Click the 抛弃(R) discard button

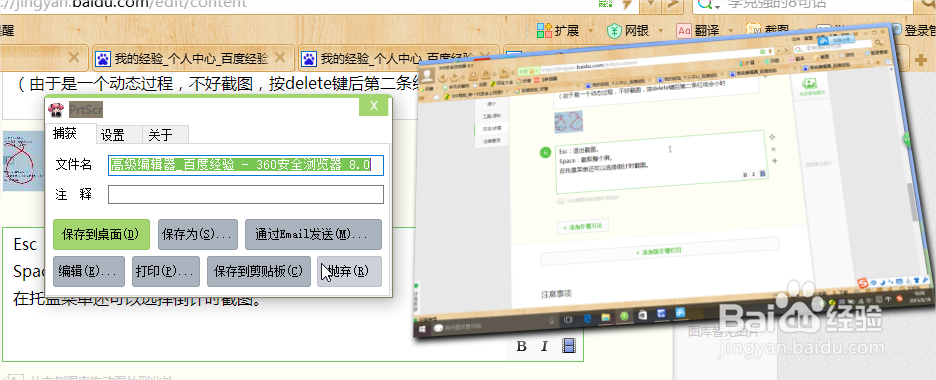click(x=349, y=271)
